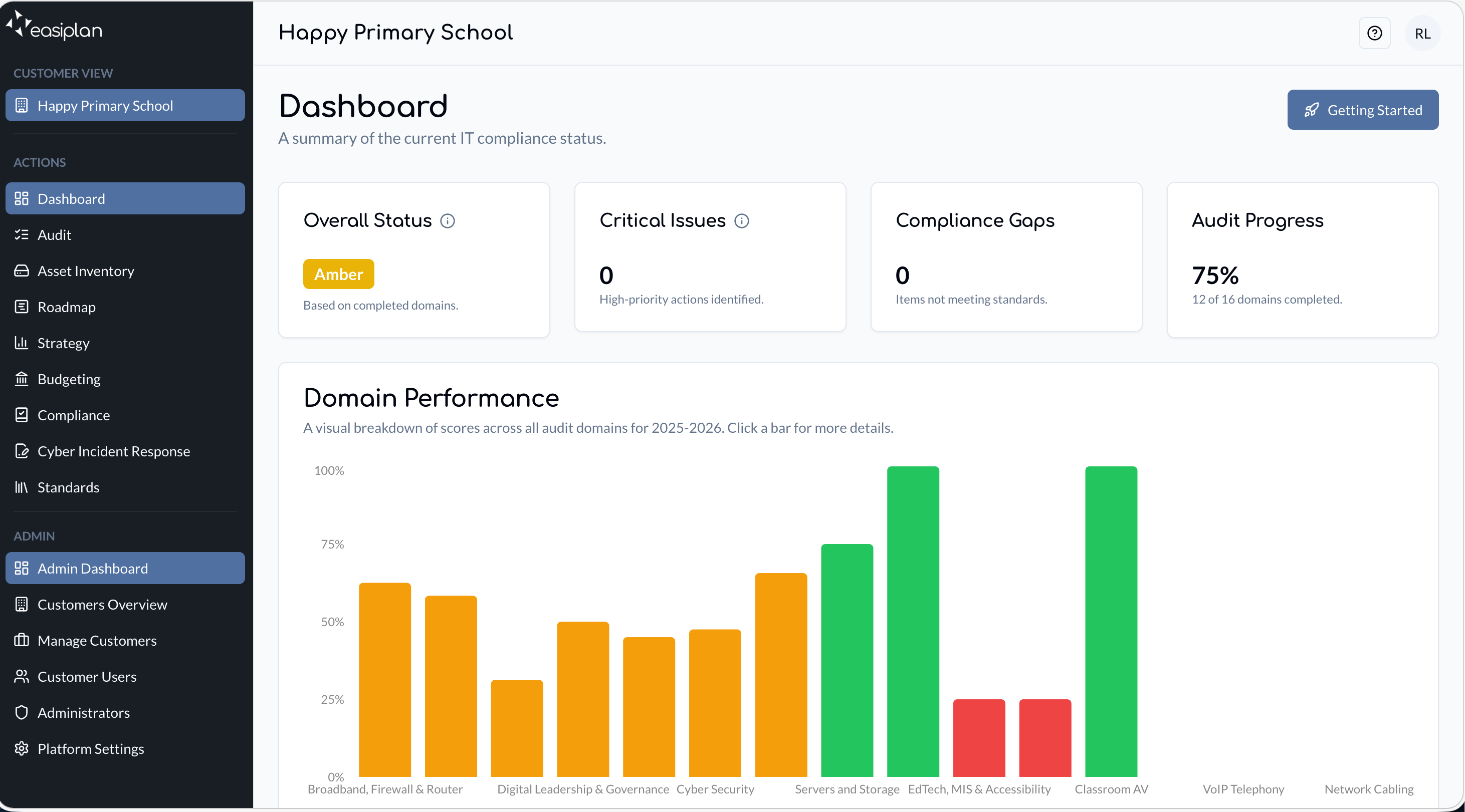Click the Overall Status info icon
Viewport: 1465px width, 812px height.
pyautogui.click(x=448, y=220)
